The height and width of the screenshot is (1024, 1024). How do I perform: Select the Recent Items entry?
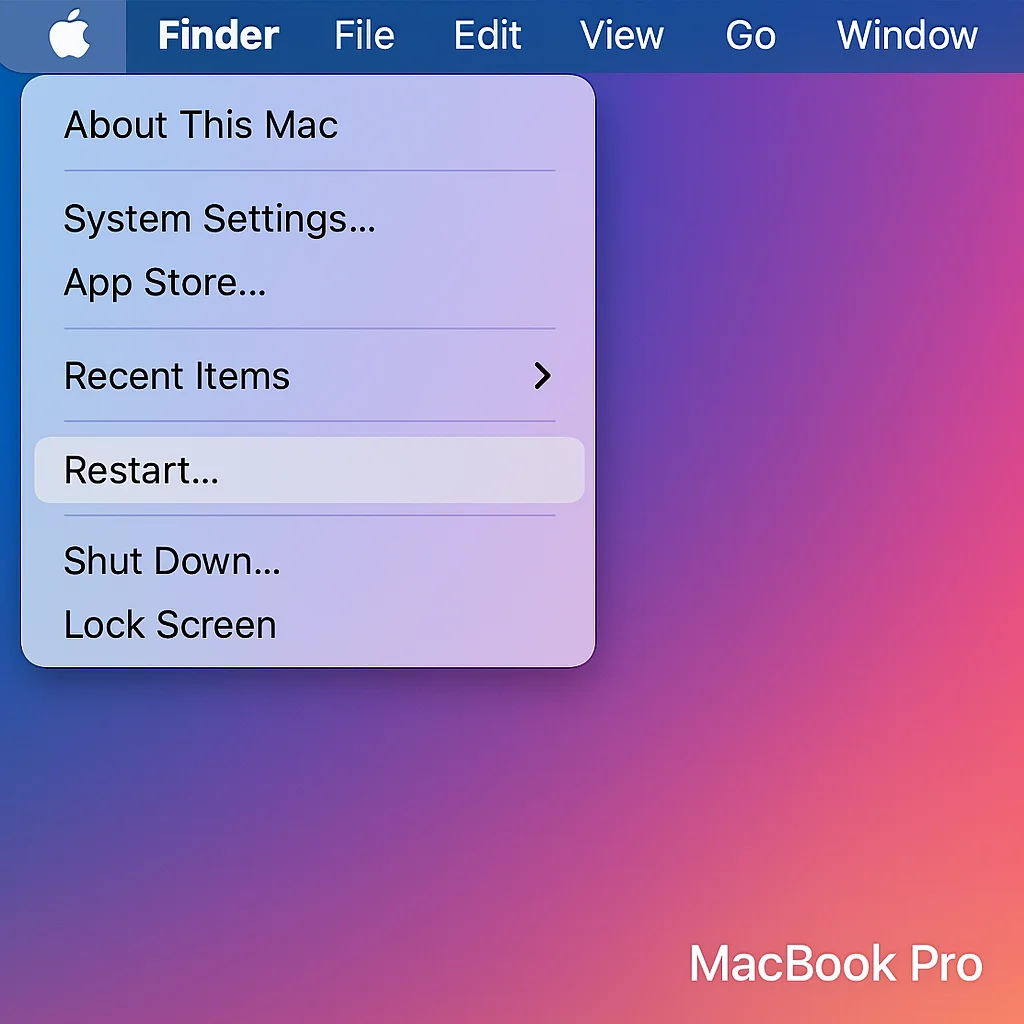[x=309, y=376]
